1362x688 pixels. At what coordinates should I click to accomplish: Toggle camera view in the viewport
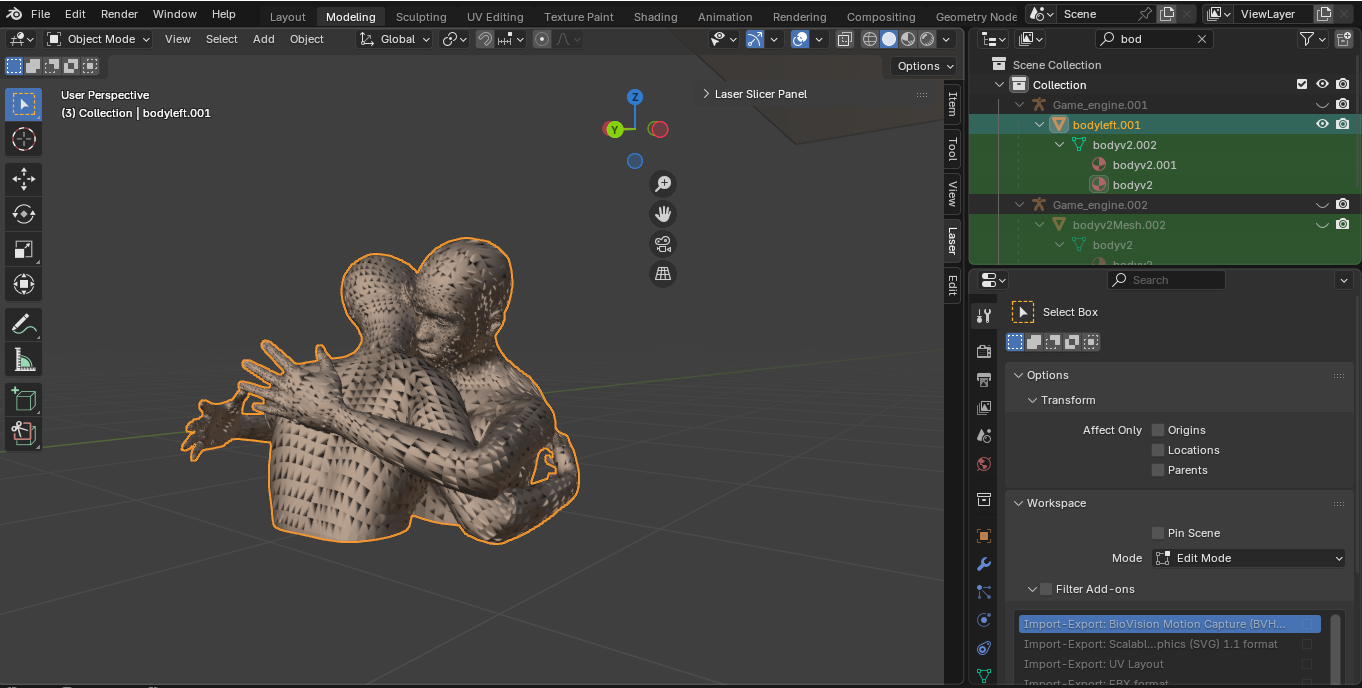click(662, 244)
